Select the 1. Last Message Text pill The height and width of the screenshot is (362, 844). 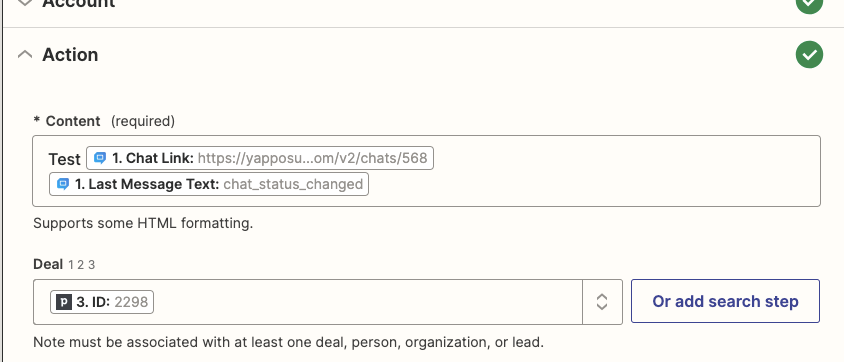click(209, 184)
